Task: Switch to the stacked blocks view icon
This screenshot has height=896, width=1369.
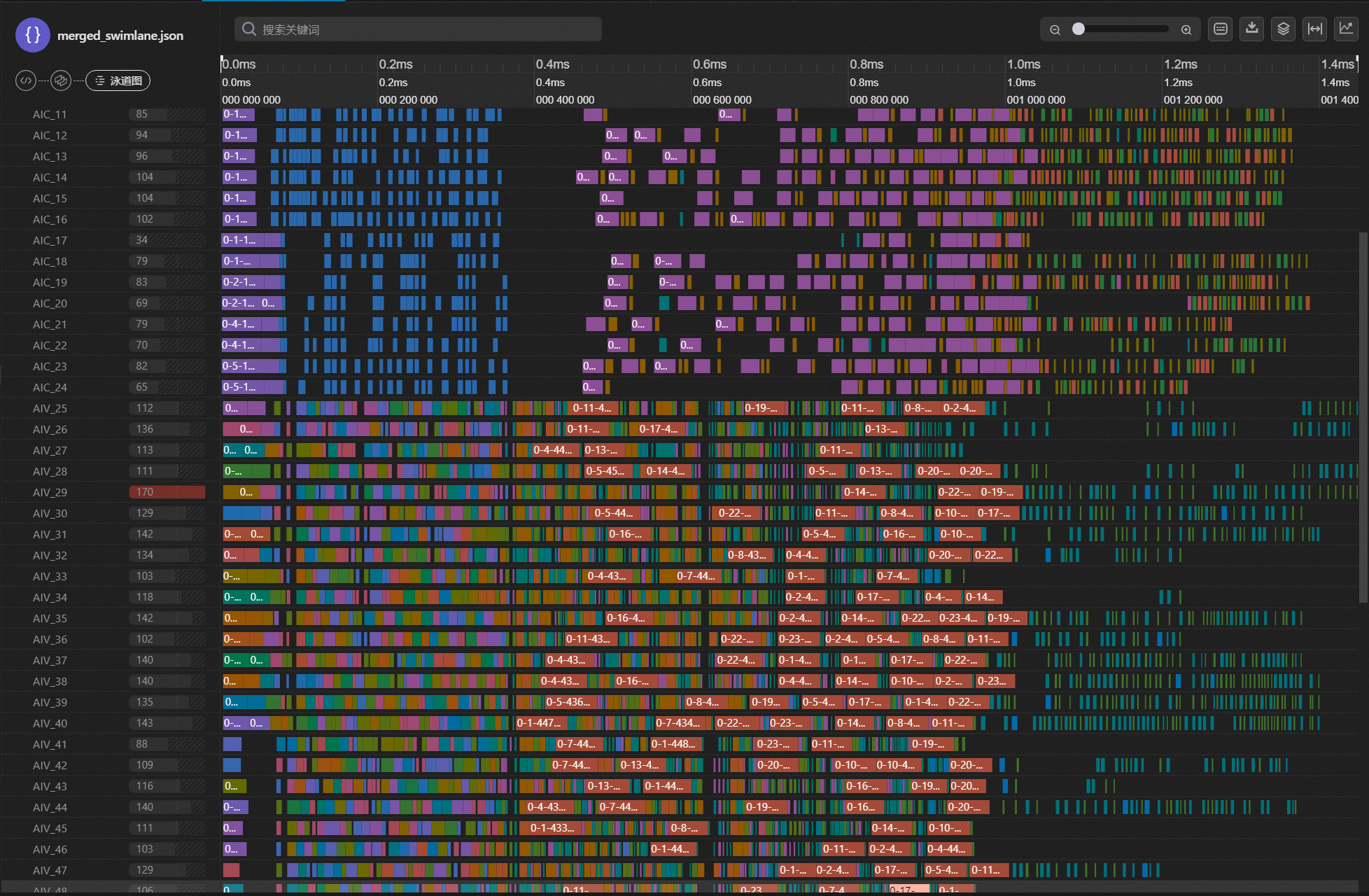Action: 61,80
